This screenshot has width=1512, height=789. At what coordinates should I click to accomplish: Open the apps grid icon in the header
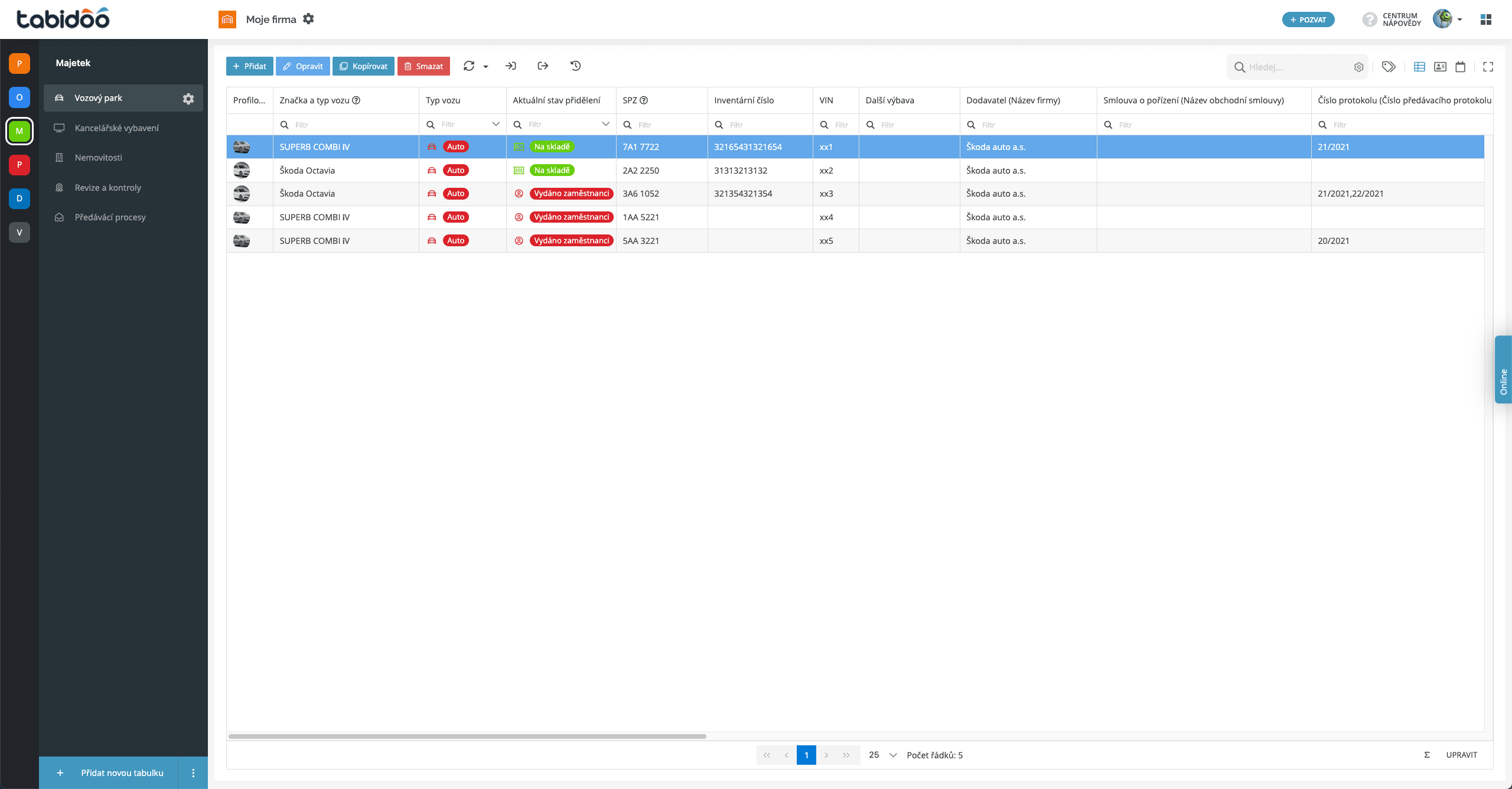(1486, 19)
